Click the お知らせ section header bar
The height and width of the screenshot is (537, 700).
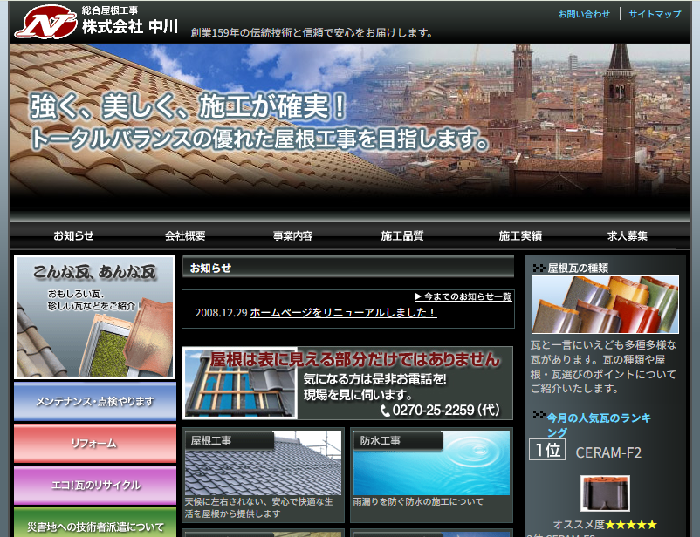[x=348, y=268]
